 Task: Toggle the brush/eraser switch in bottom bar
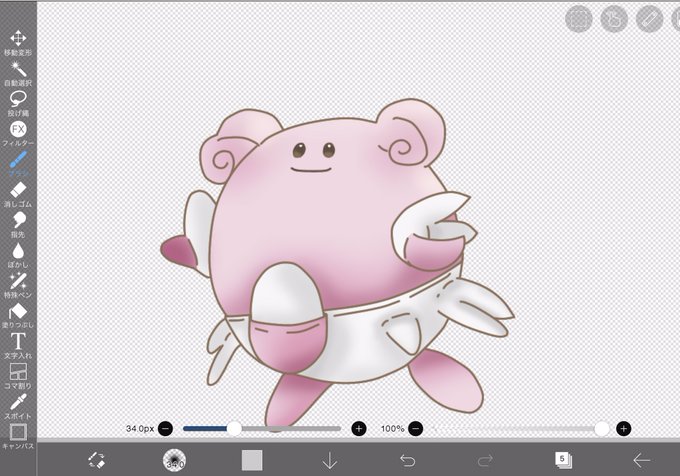pyautogui.click(x=96, y=460)
